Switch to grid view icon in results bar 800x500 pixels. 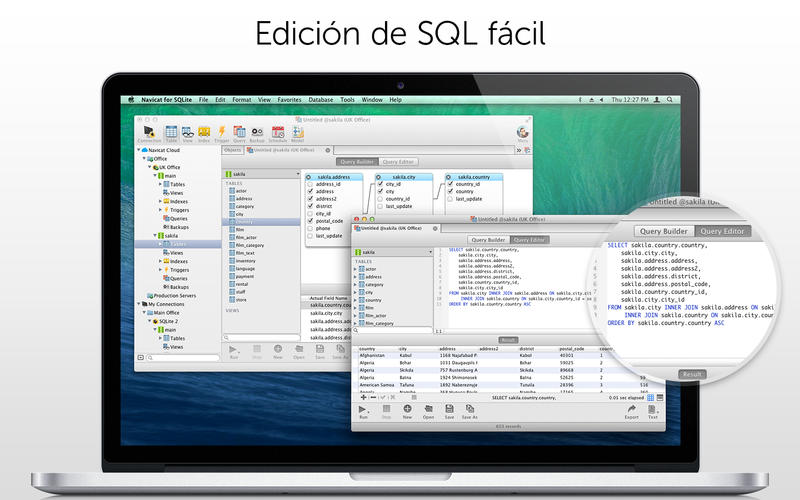(x=651, y=397)
